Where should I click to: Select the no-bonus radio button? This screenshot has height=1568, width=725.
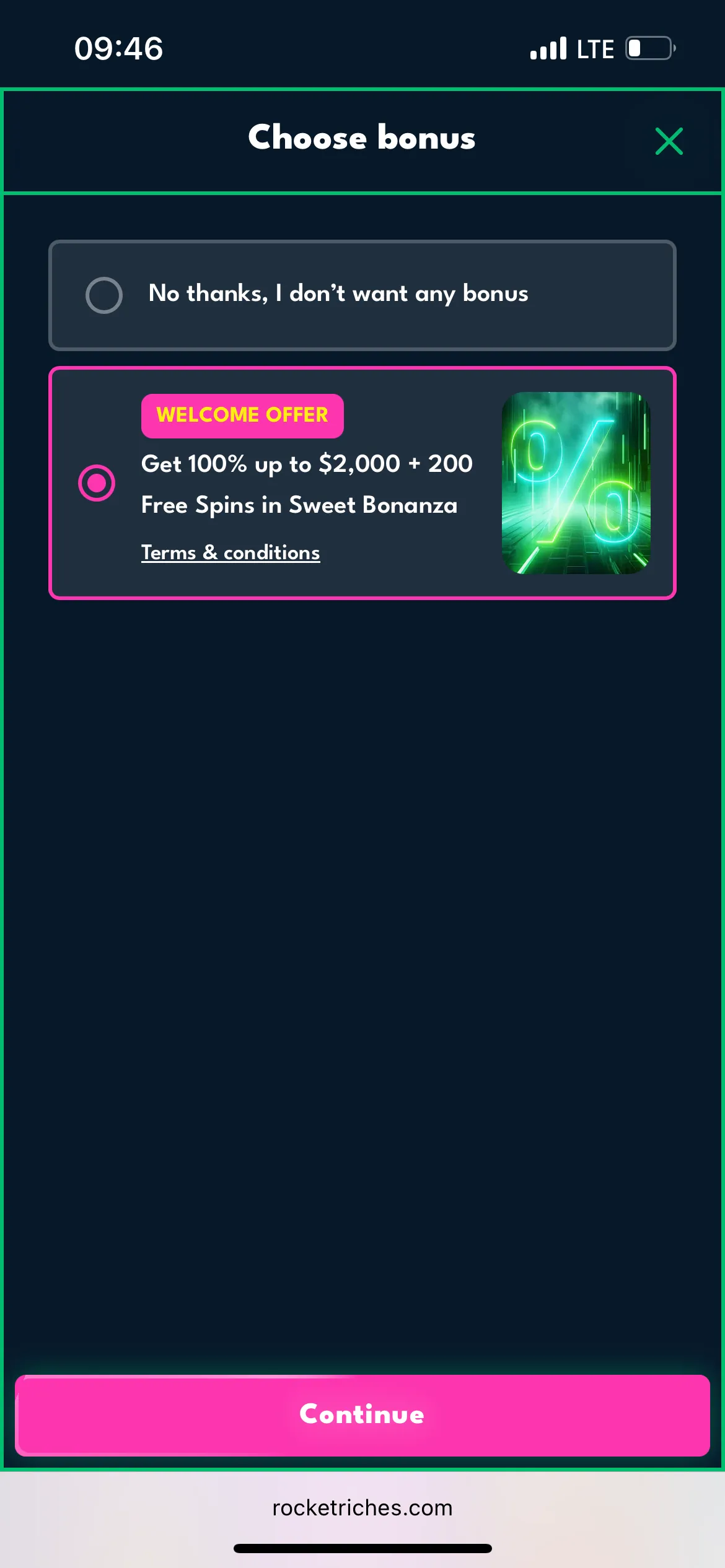click(104, 295)
